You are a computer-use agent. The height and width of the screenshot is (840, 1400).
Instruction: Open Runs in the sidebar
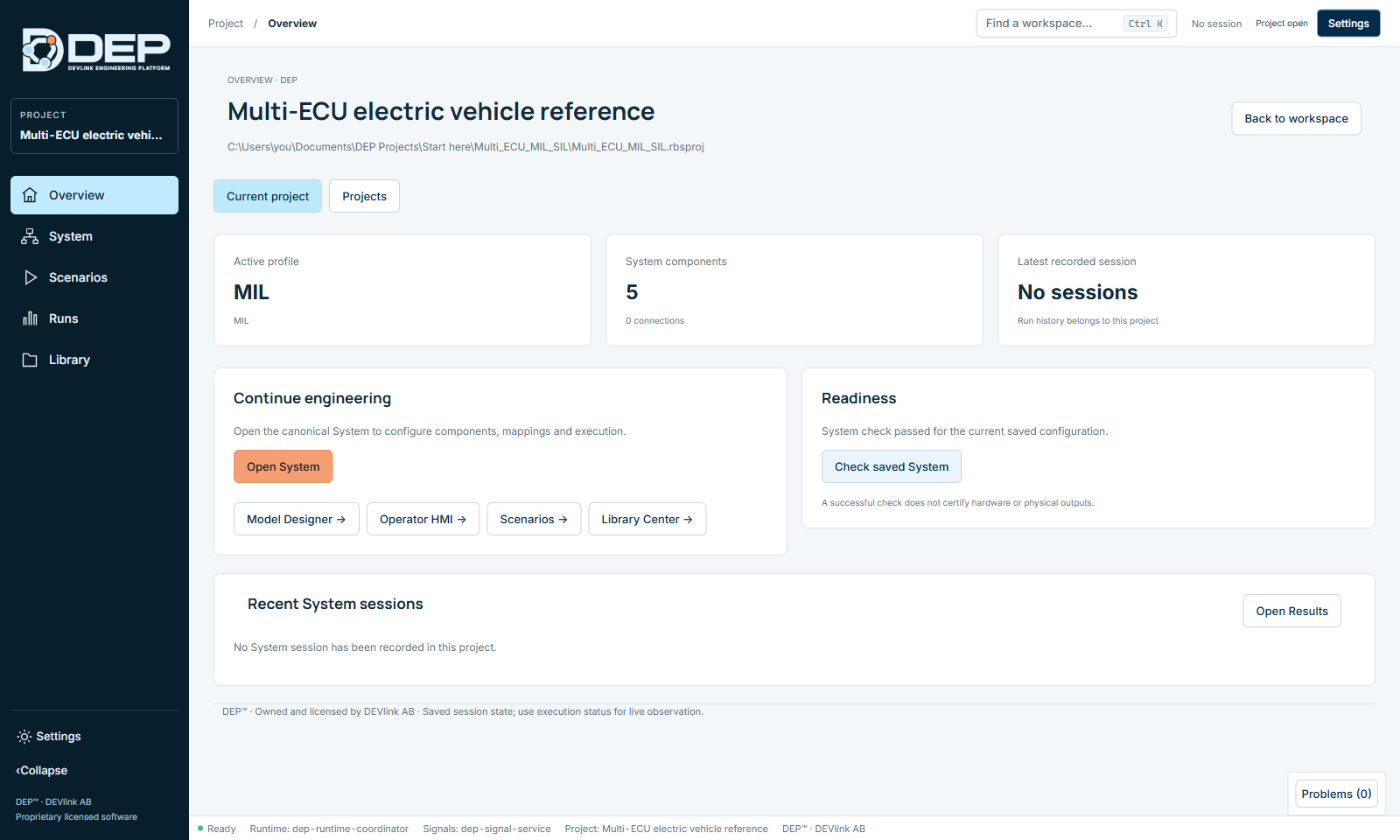[x=94, y=318]
